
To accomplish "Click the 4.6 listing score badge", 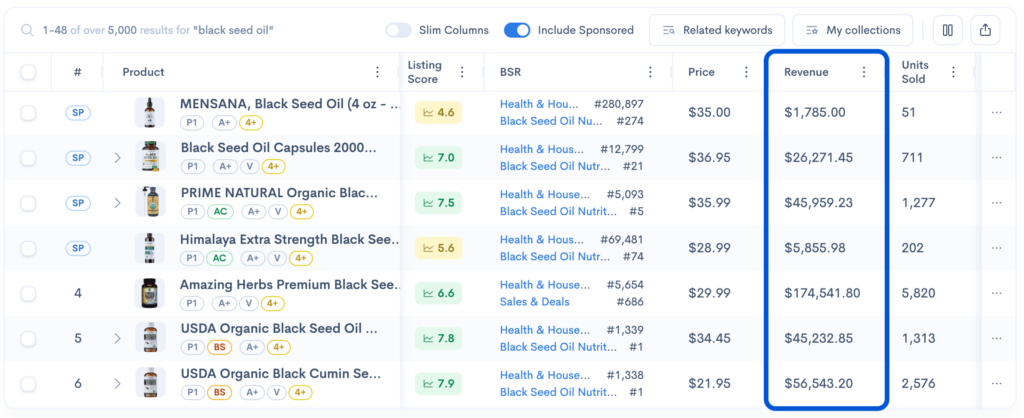I will coord(438,112).
